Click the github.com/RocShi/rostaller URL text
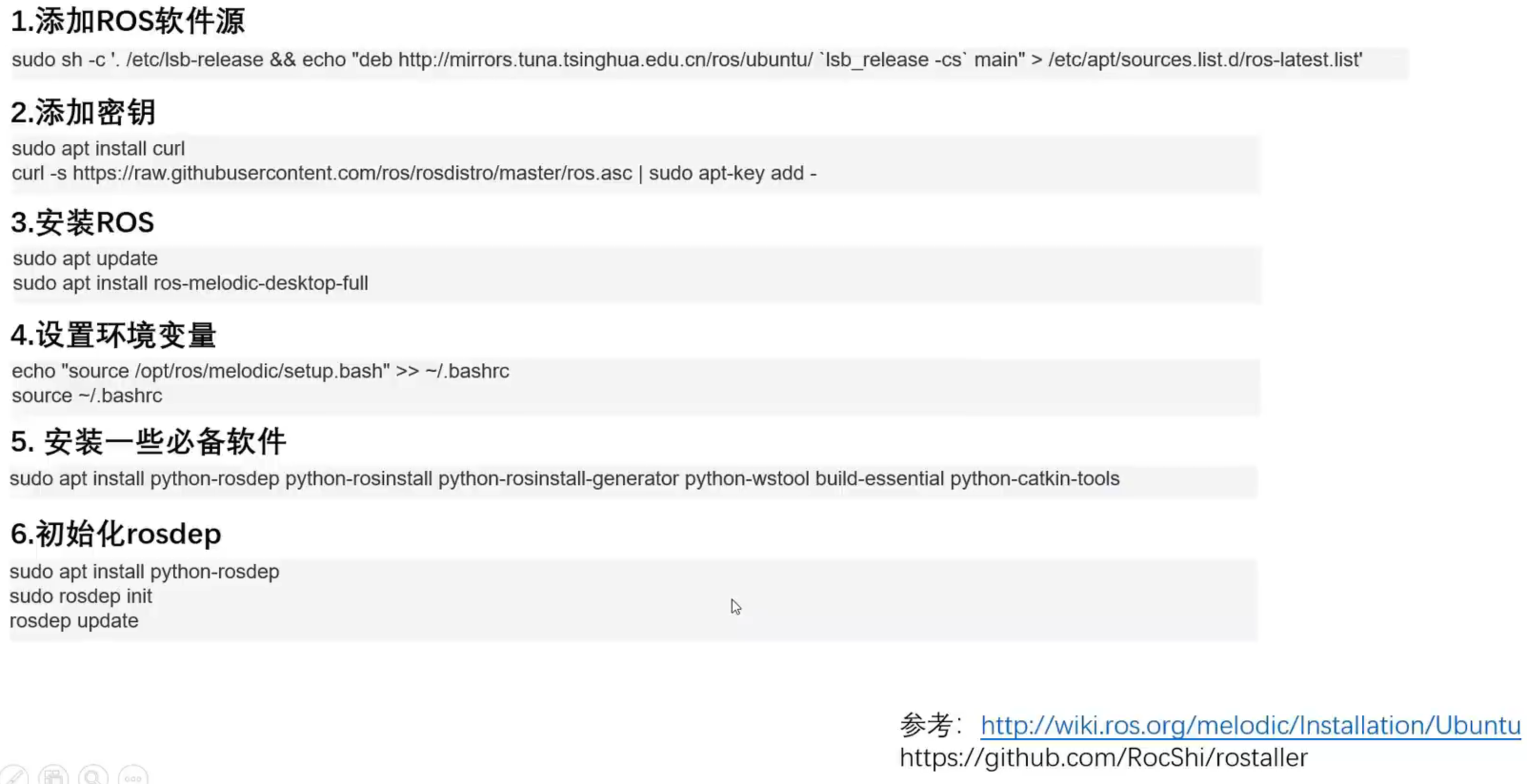Screen dimensions: 1527x784 click(1103, 758)
